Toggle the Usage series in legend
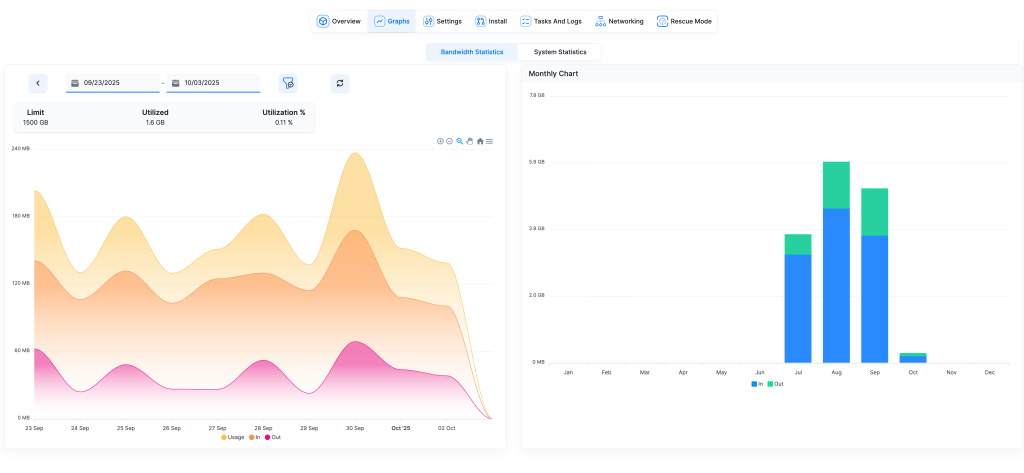The width and height of the screenshot is (1024, 473). point(231,437)
